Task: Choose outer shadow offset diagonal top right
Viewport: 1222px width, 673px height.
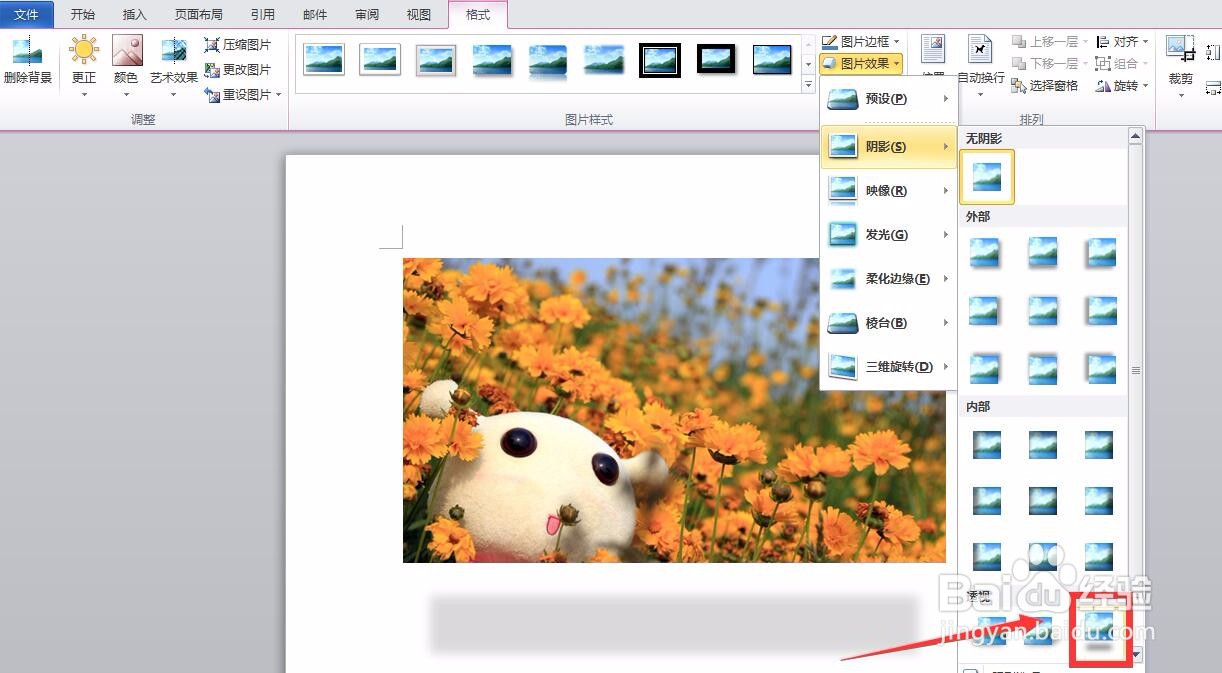Action: pos(984,368)
